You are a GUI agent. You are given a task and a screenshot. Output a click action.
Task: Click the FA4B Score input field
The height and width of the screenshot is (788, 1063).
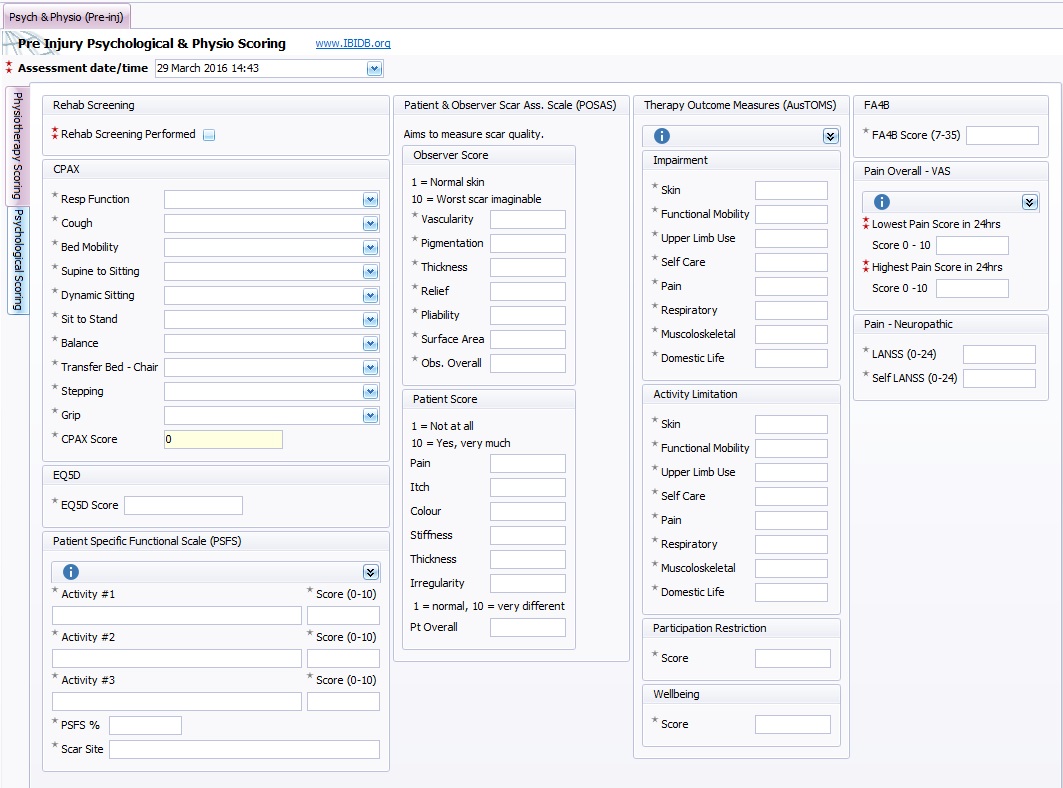tap(1002, 136)
